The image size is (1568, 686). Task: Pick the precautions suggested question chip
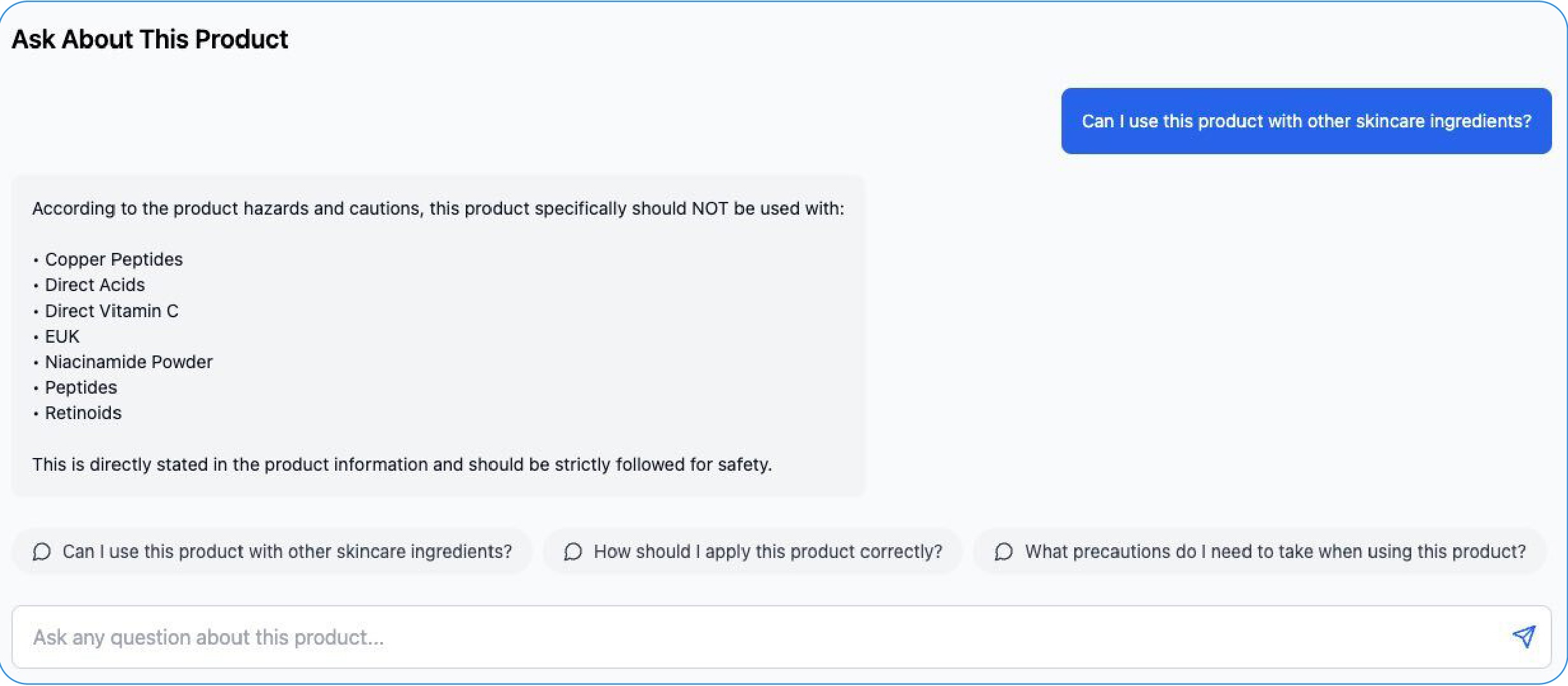pos(1262,552)
